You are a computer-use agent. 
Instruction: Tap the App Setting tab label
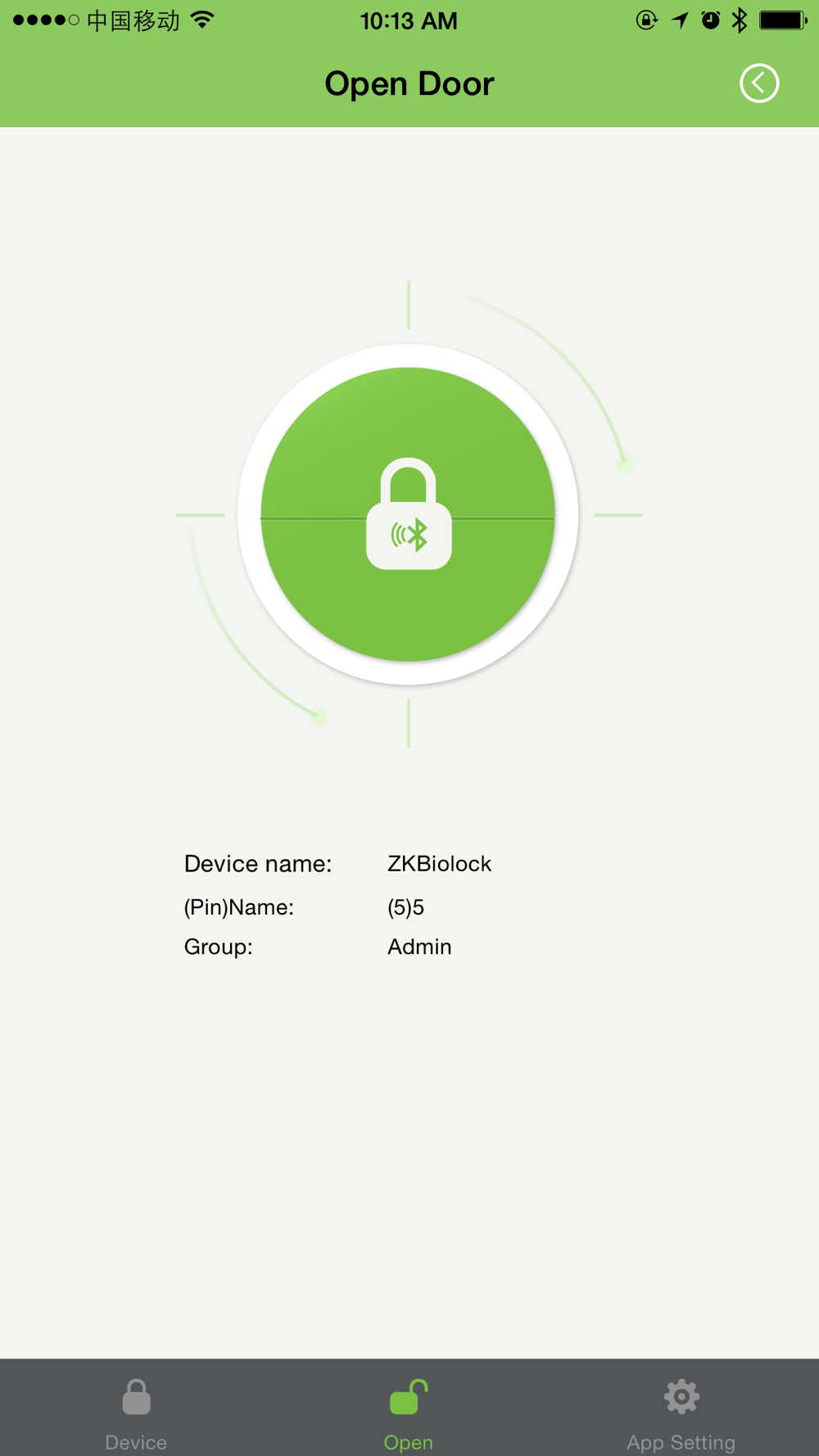(681, 1442)
